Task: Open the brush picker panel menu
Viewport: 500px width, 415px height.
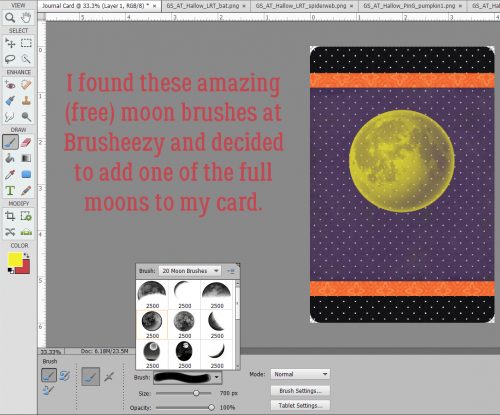Action: (x=231, y=271)
